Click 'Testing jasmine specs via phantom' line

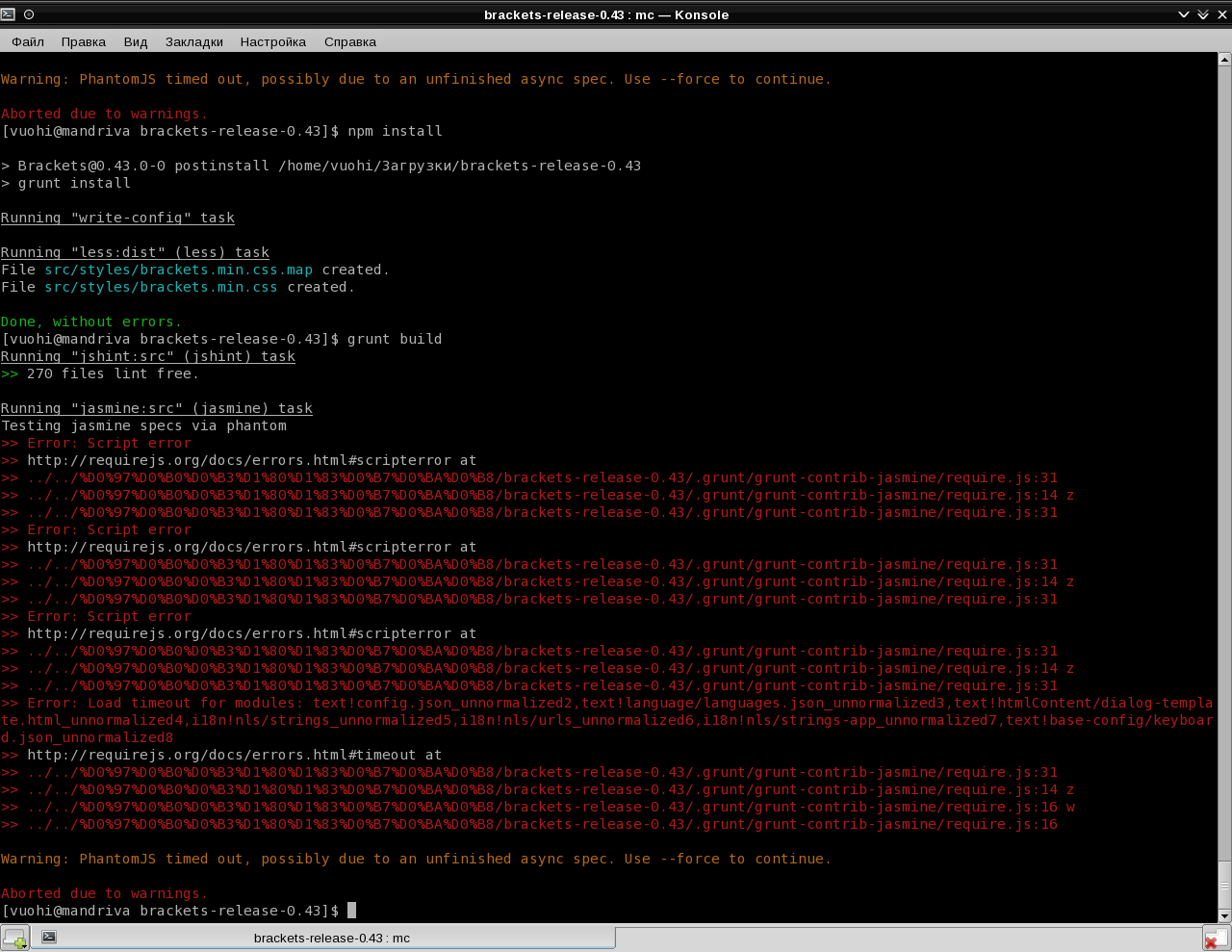tap(143, 425)
